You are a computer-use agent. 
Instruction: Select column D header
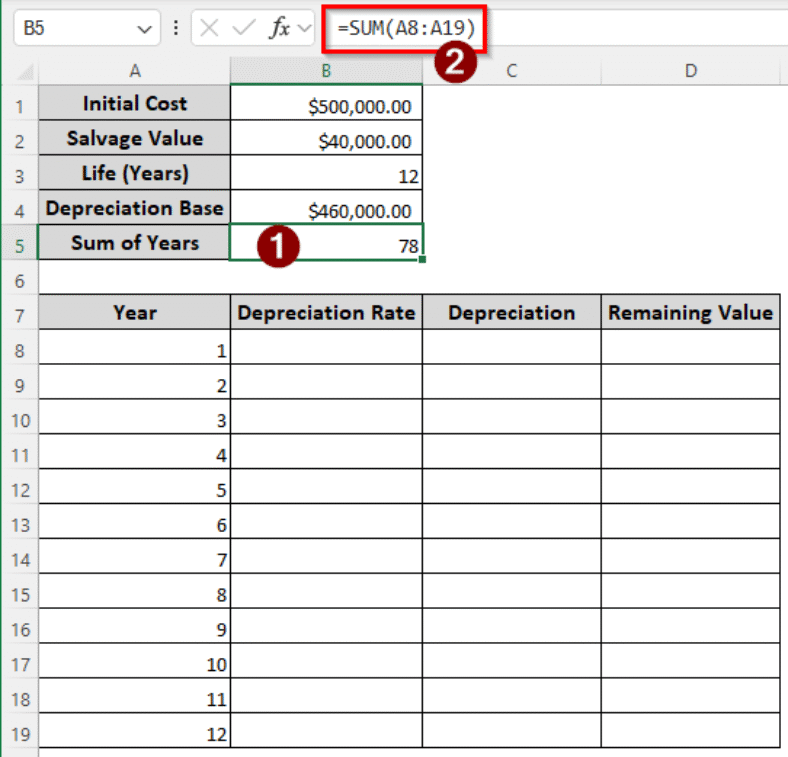click(x=691, y=71)
